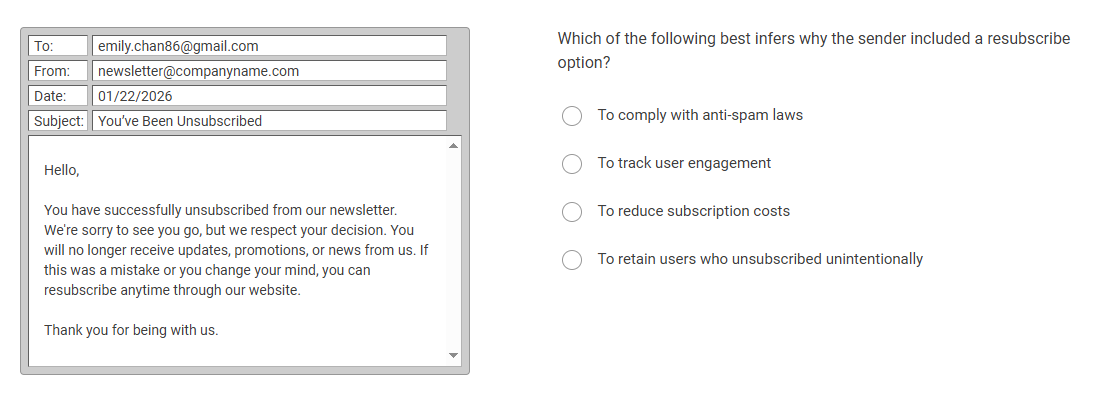
Task: Click the paragraph about successfully unsubscribing
Action: pyautogui.click(x=236, y=250)
